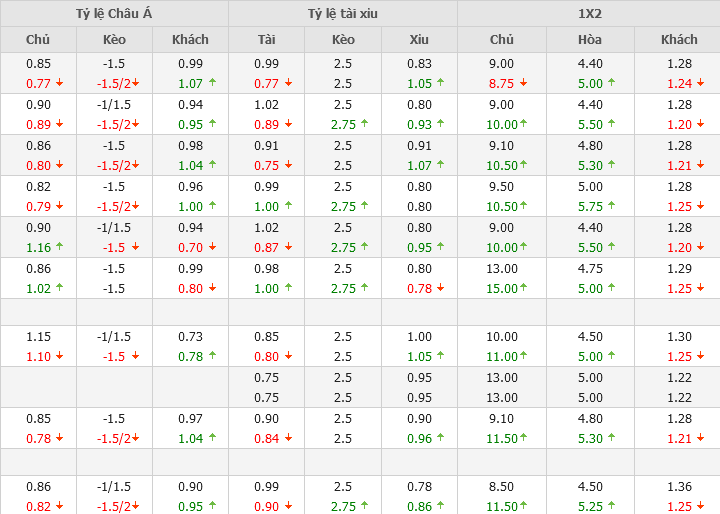
Task: Click the green up arrow next to 5.25
Action: tap(611, 507)
